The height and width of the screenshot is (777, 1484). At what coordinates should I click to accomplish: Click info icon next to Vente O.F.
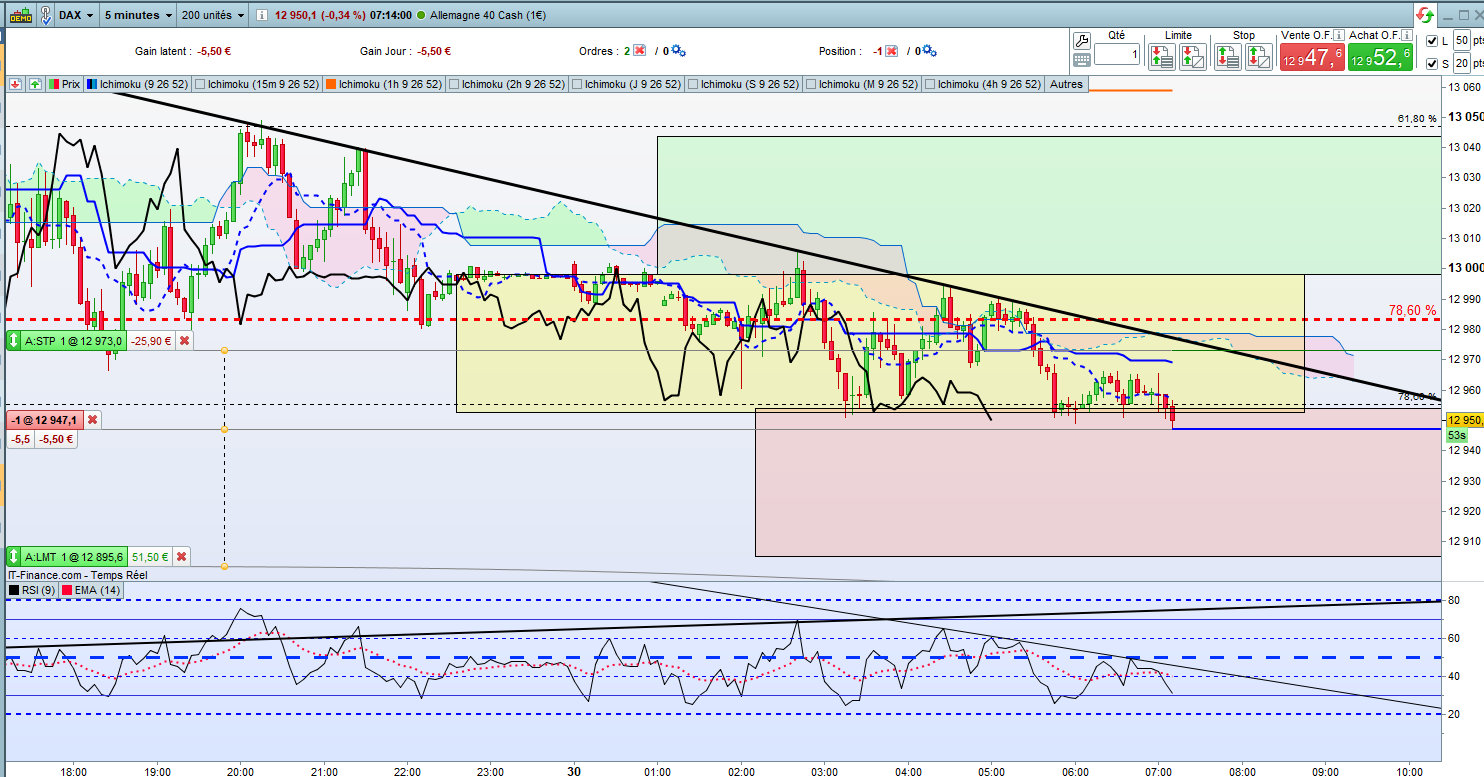pyautogui.click(x=1338, y=35)
